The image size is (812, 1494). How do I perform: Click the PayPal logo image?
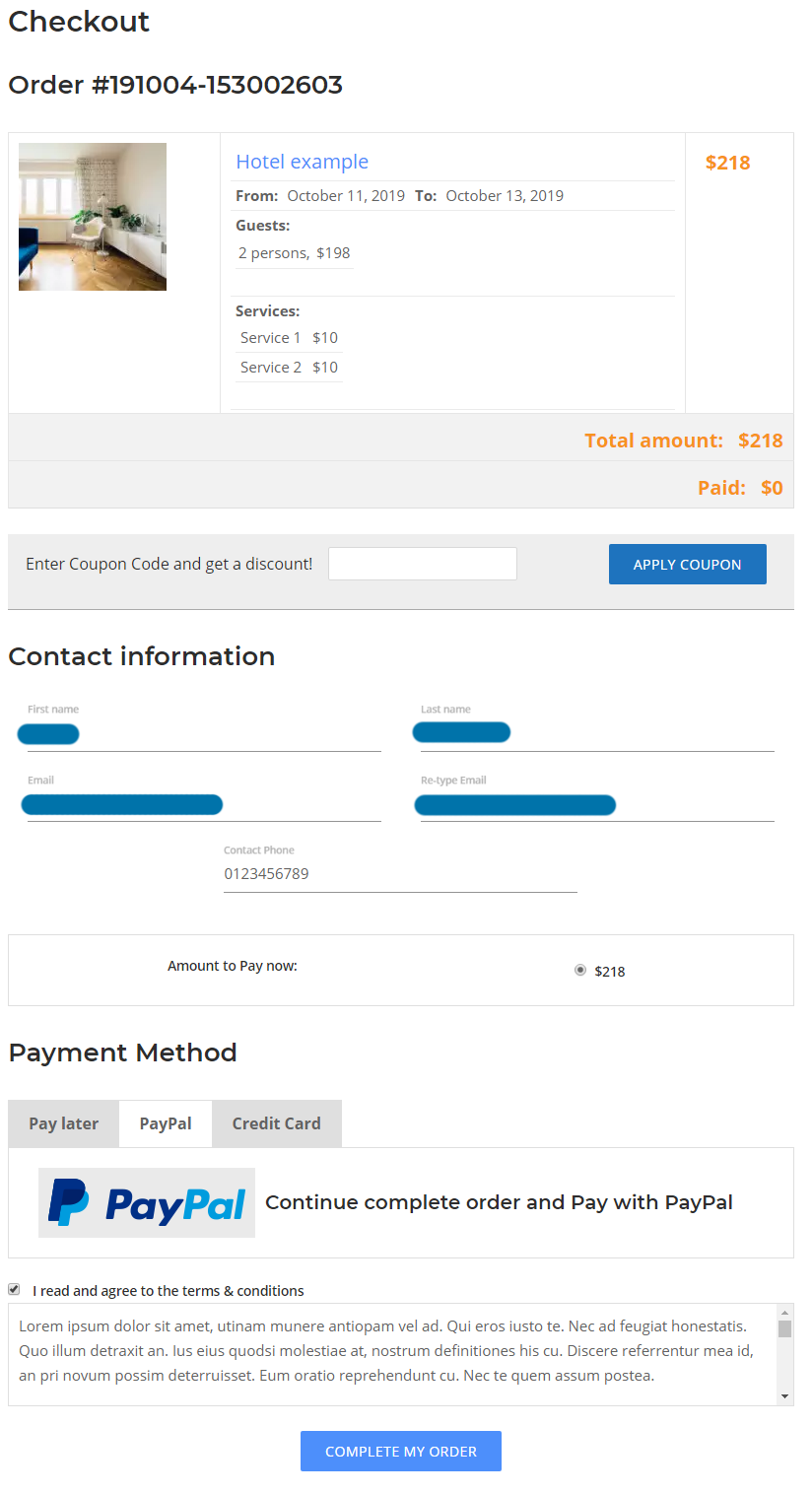click(147, 1202)
